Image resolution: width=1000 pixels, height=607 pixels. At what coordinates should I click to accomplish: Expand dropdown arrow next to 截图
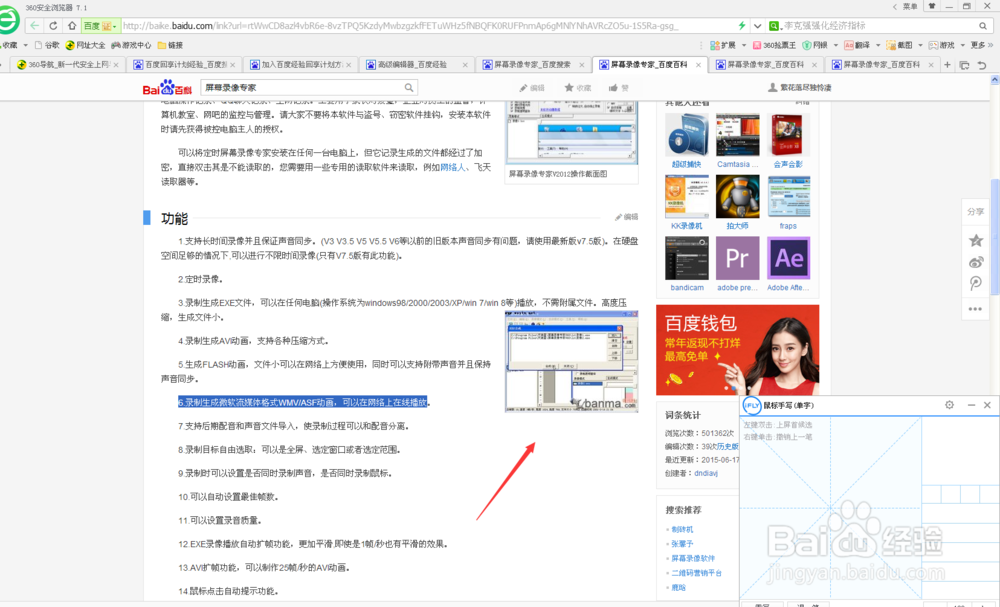[x=920, y=45]
